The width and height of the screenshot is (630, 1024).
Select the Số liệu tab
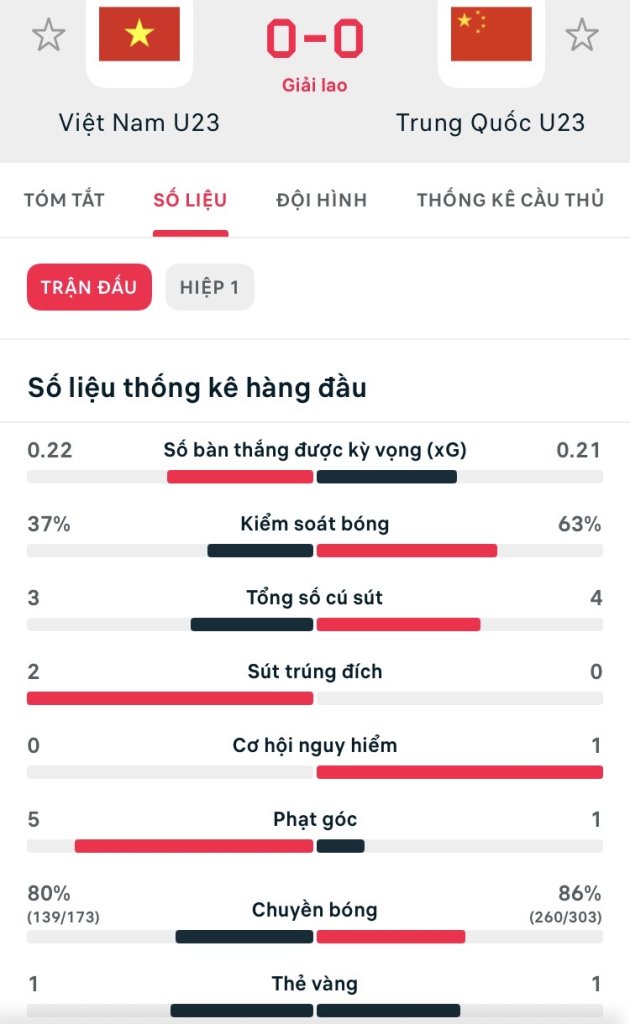click(190, 200)
